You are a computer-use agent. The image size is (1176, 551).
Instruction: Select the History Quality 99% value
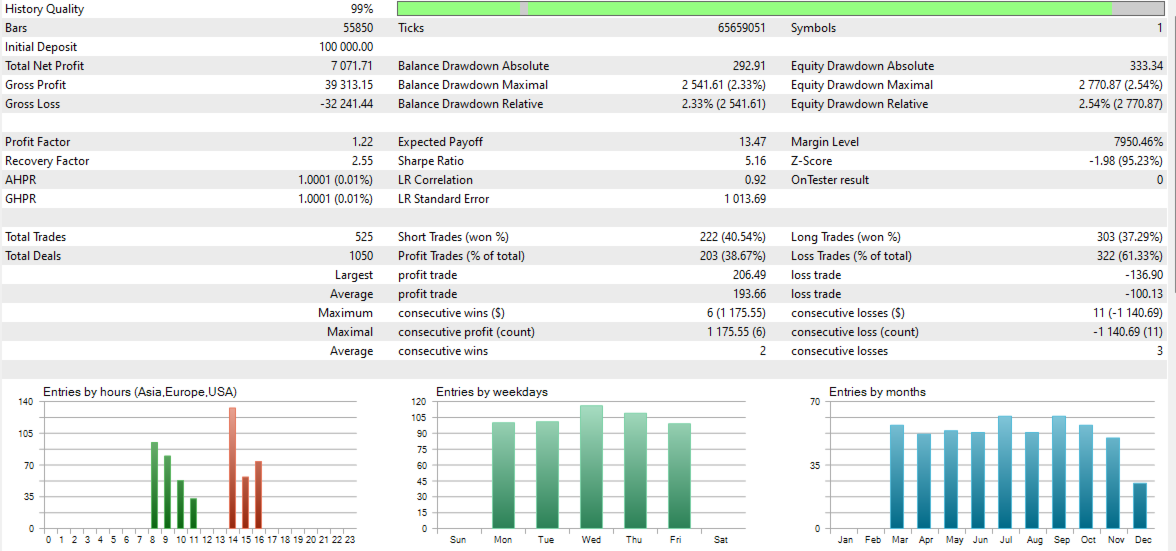pos(362,10)
